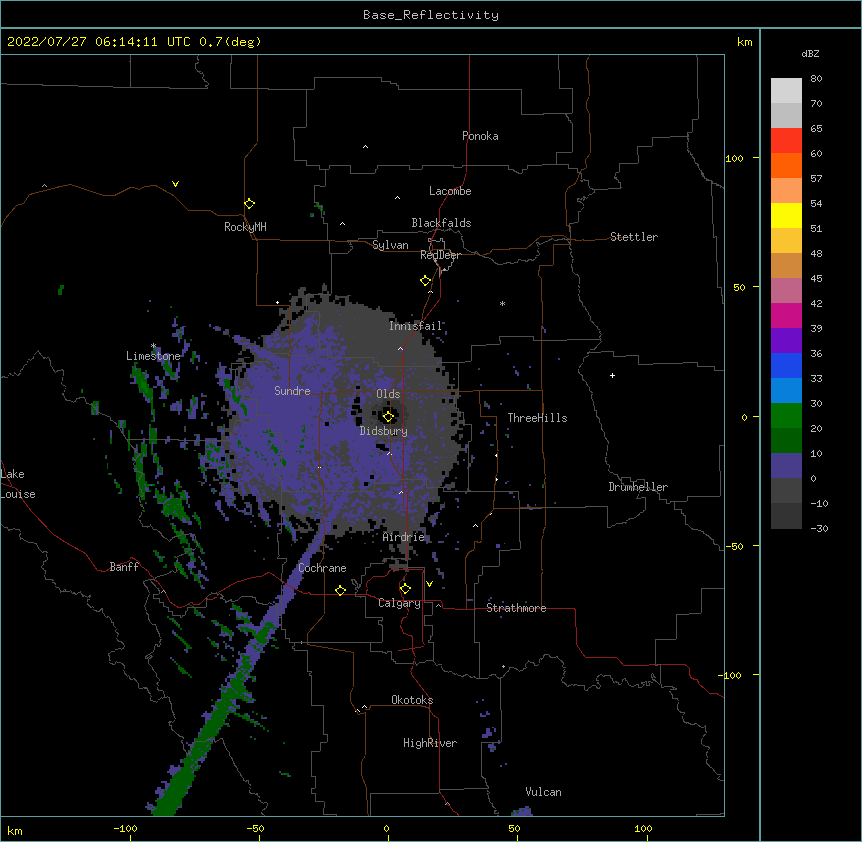Select the pink 42-45 dBZ legend swatch
This screenshot has height=842, width=862.
coord(786,291)
